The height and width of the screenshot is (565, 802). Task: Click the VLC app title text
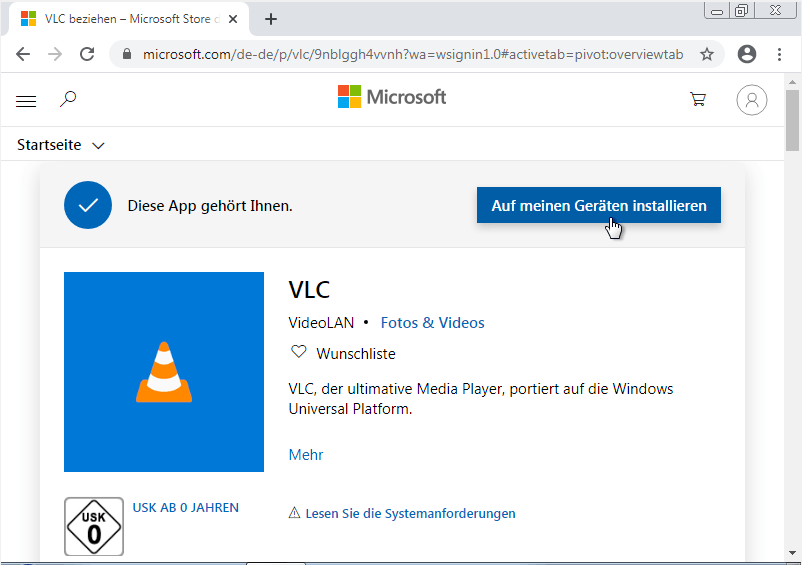309,289
